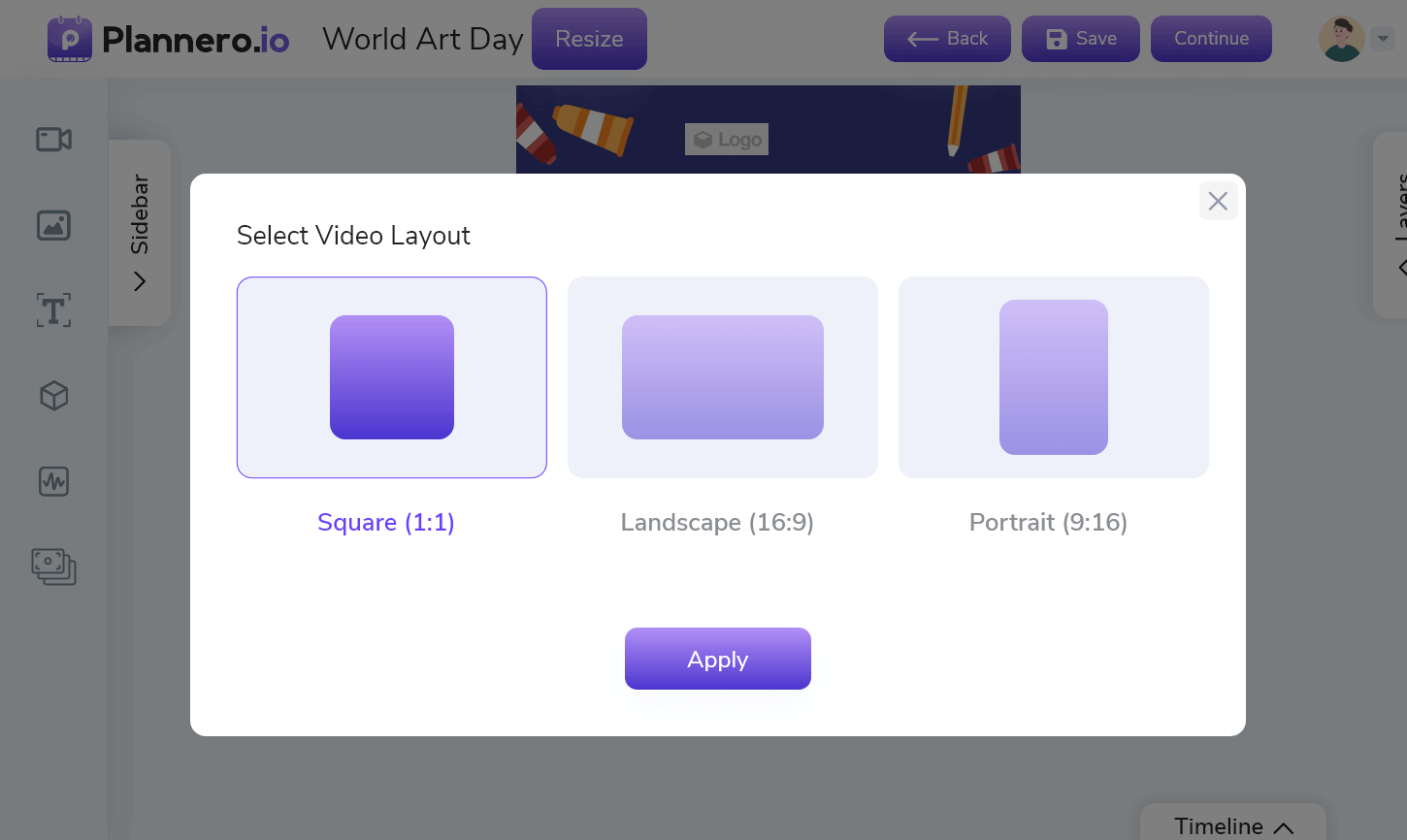Expand the Sidebar panel
1407x840 pixels.
click(x=140, y=233)
